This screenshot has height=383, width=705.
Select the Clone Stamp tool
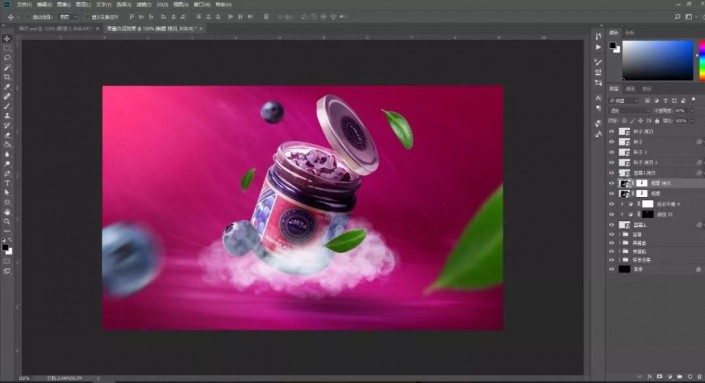pos(7,116)
